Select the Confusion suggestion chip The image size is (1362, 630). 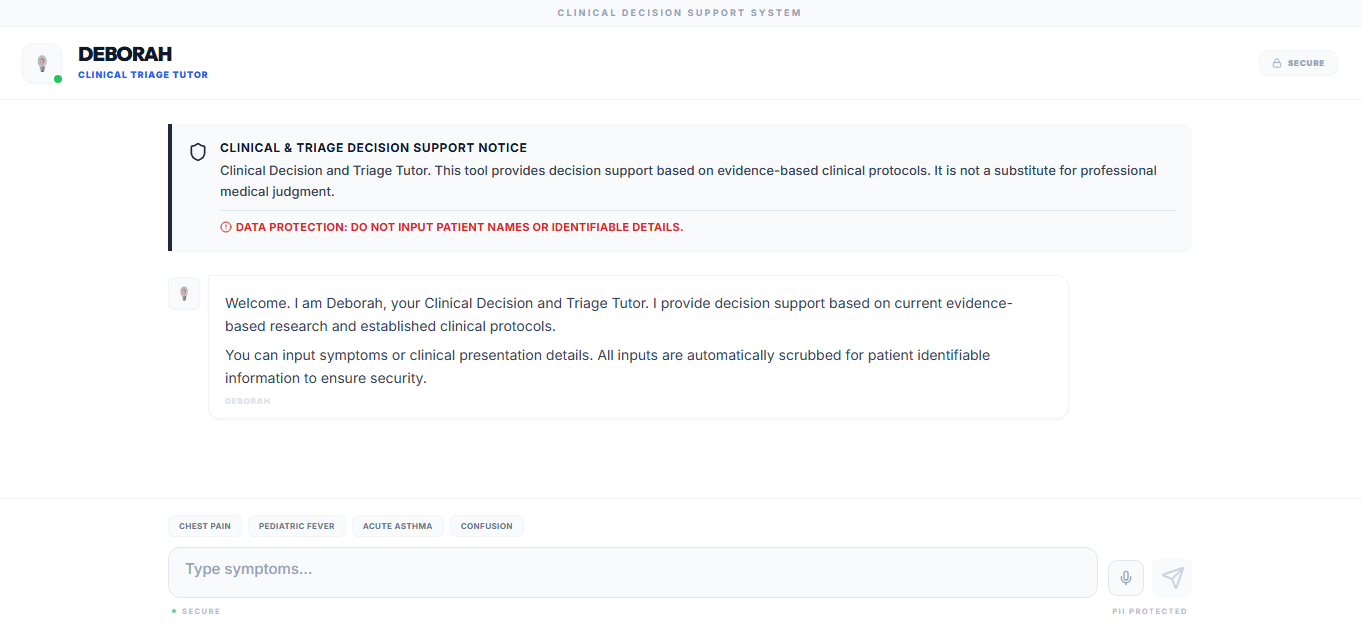487,526
